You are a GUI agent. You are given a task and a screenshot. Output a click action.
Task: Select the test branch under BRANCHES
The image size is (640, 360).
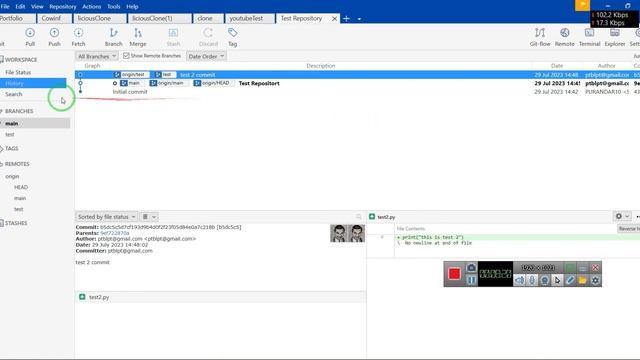(10, 134)
